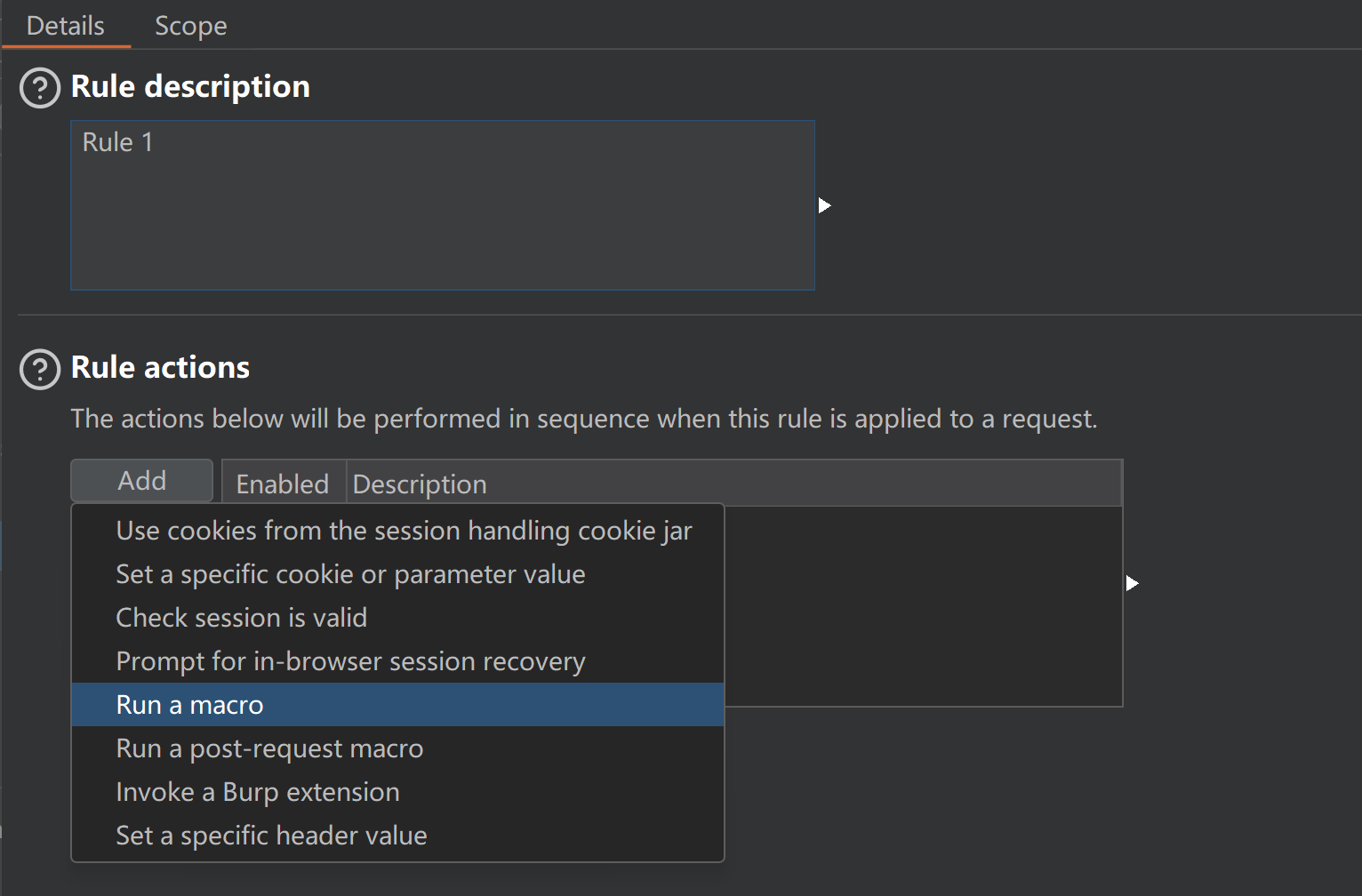This screenshot has height=896, width=1362.
Task: Choose 'Use cookies from the session handling cookie jar'
Action: pyautogui.click(x=404, y=531)
